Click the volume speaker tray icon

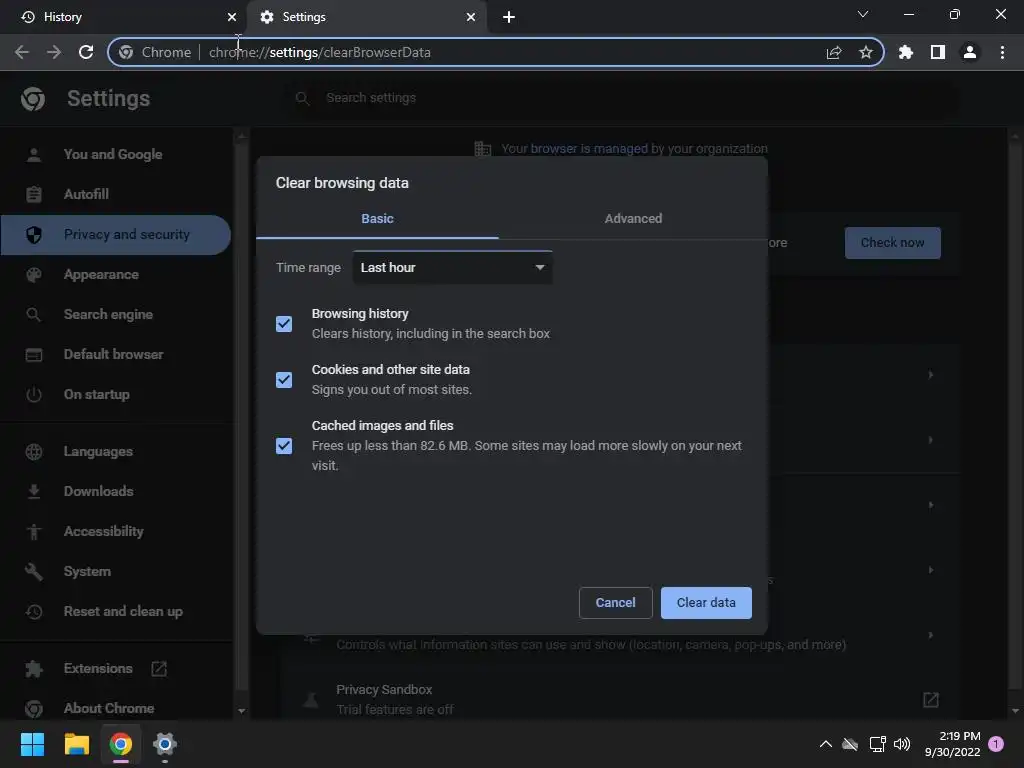[902, 744]
